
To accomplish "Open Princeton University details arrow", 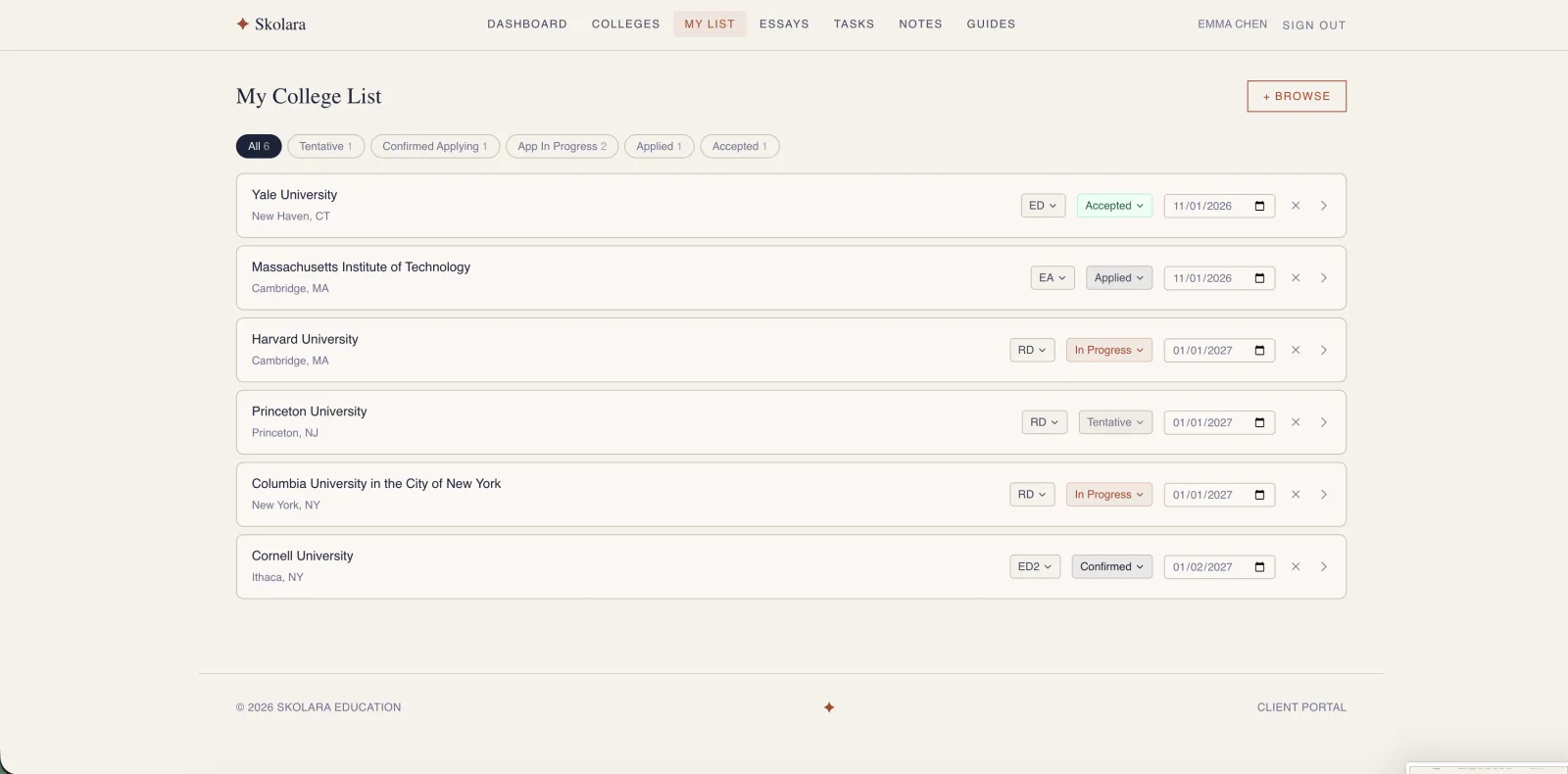I will pos(1324,422).
